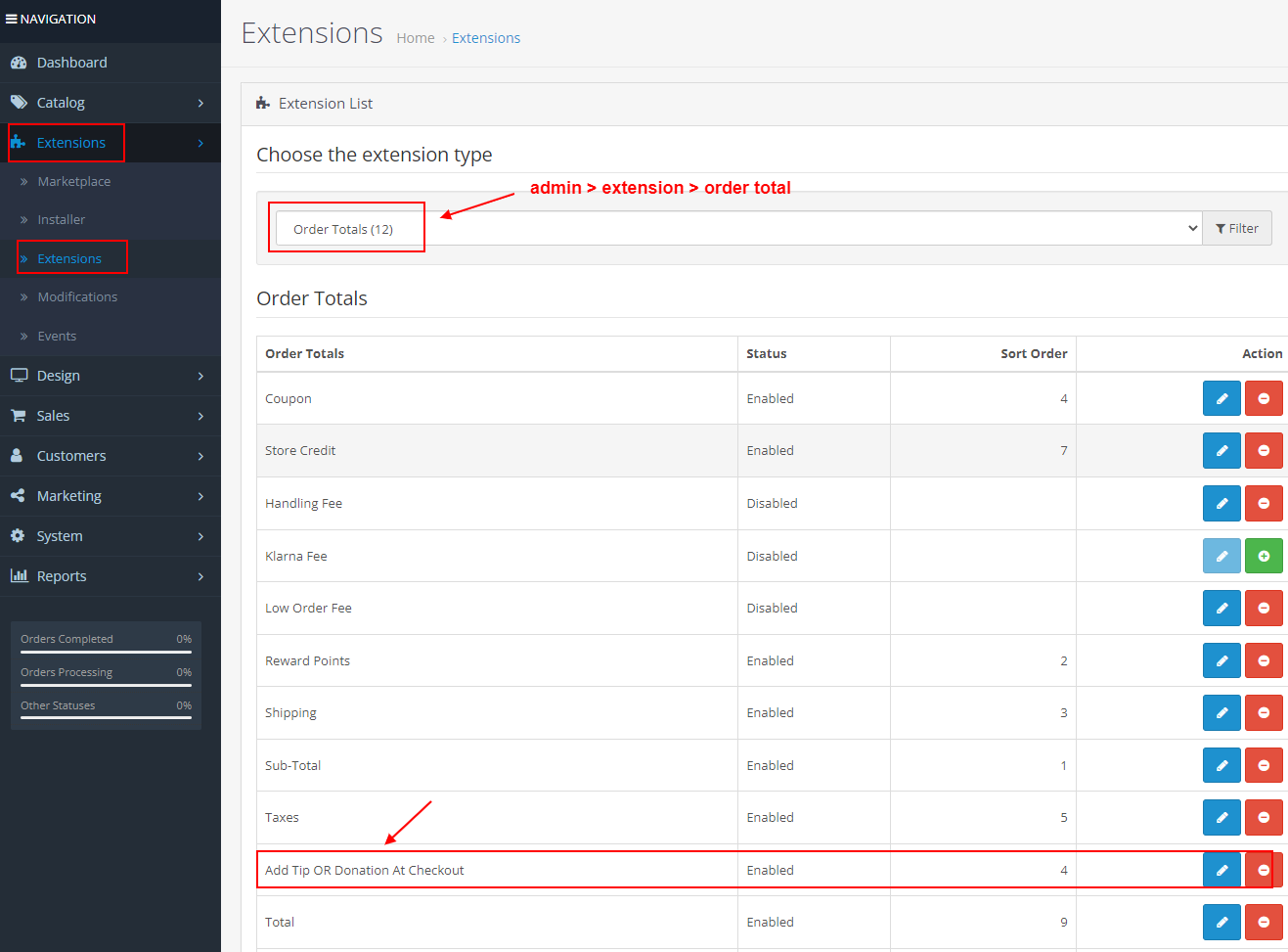1288x952 pixels.
Task: Edit the Add Tip OR Donation row
Action: 1221,870
